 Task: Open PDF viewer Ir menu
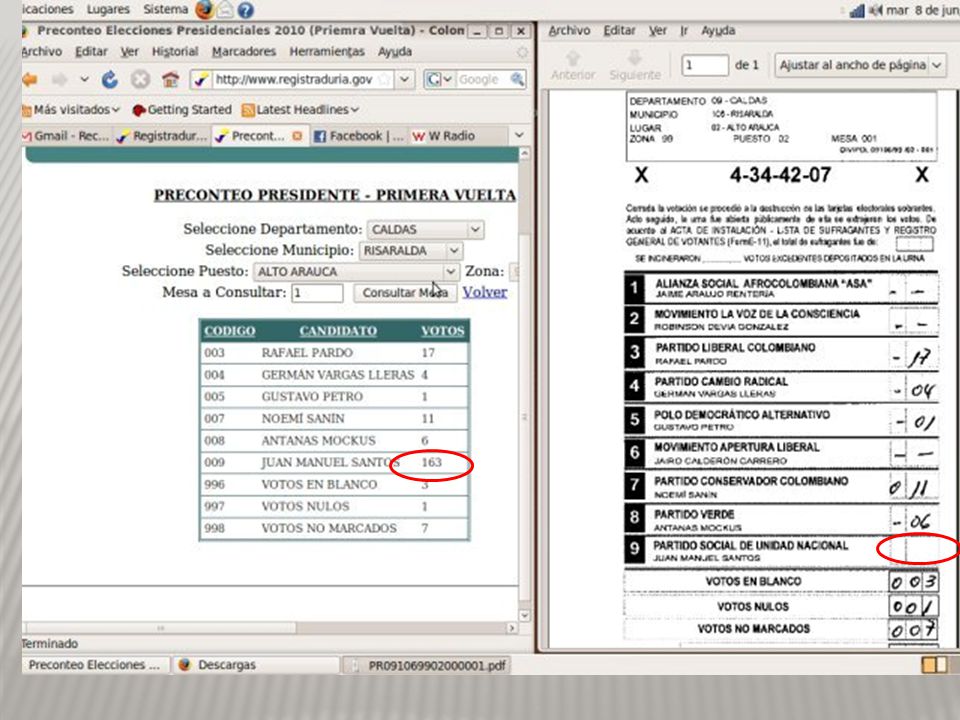684,31
